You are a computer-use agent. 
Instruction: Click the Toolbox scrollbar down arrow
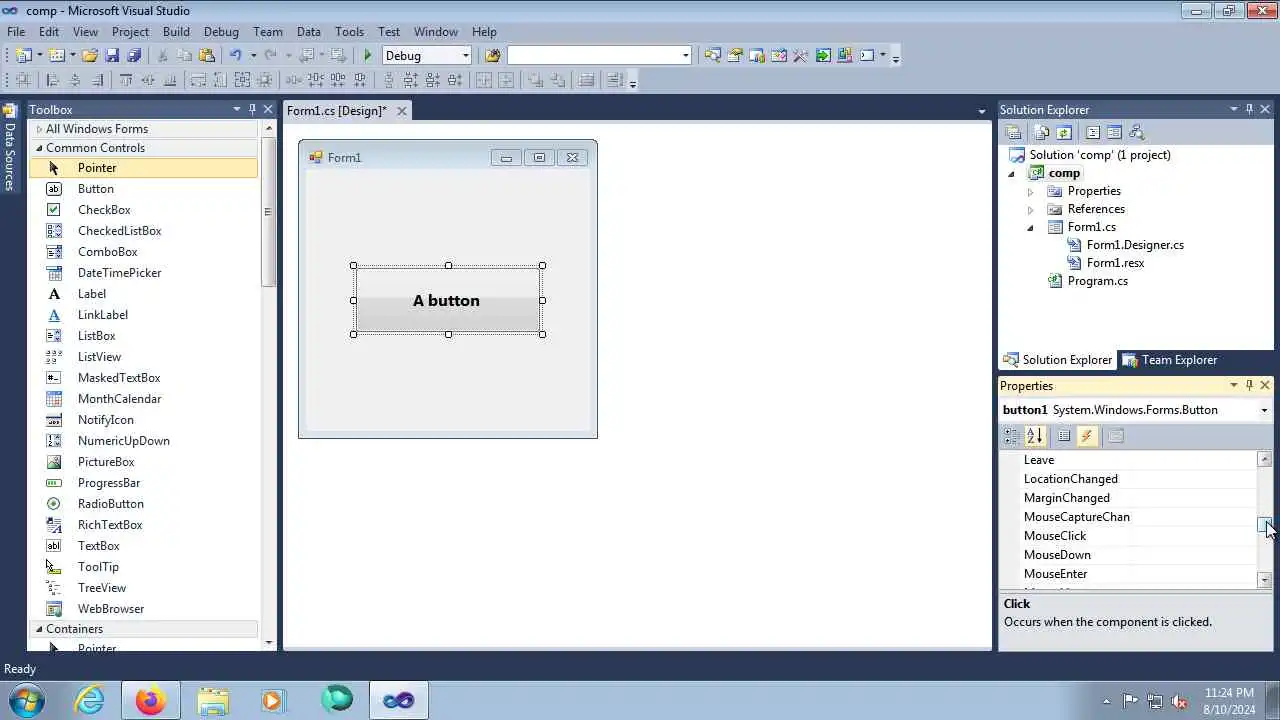(267, 642)
